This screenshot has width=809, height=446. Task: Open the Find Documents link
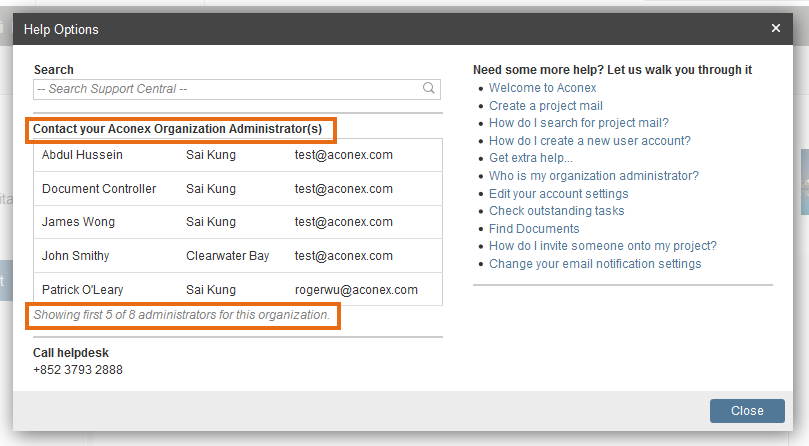[x=534, y=229]
